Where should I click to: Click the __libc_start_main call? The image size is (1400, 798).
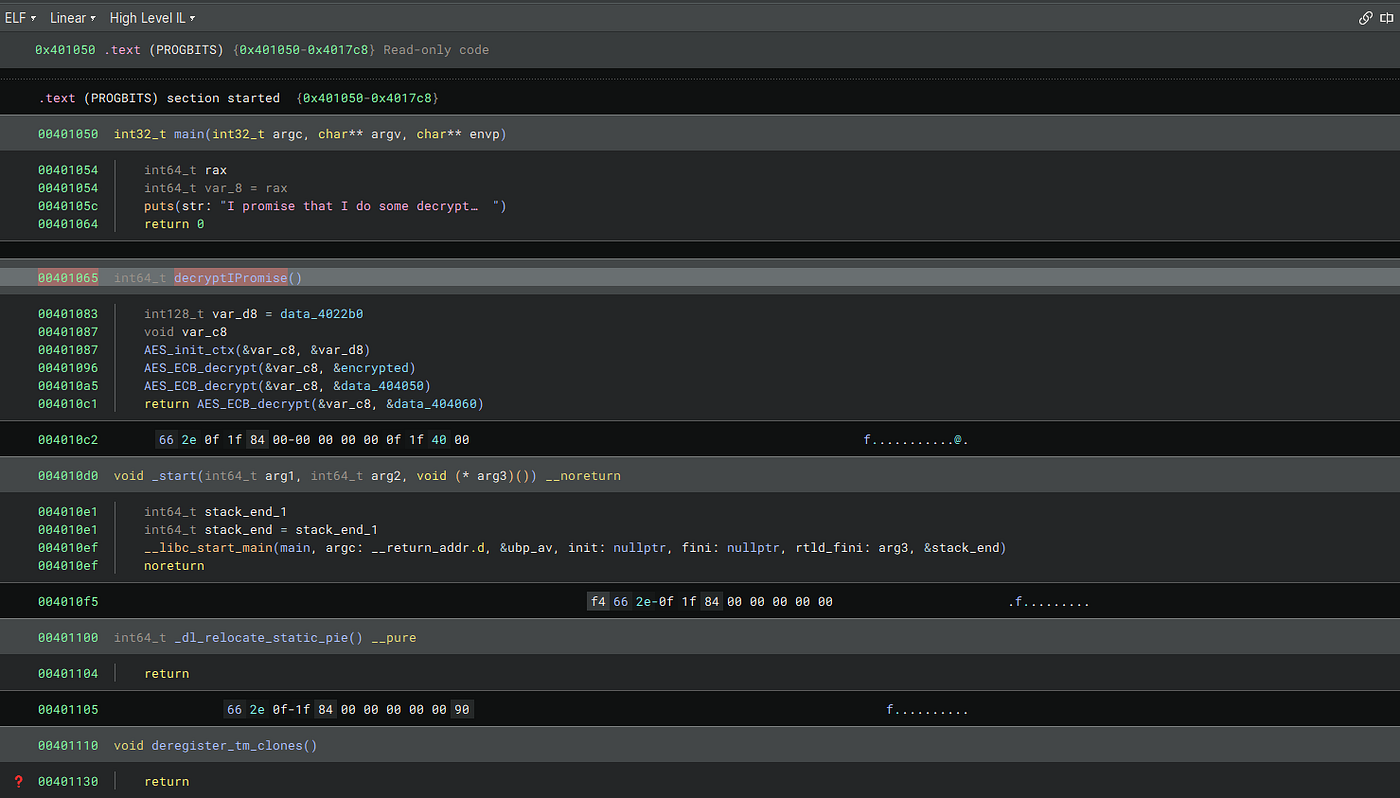pos(210,548)
